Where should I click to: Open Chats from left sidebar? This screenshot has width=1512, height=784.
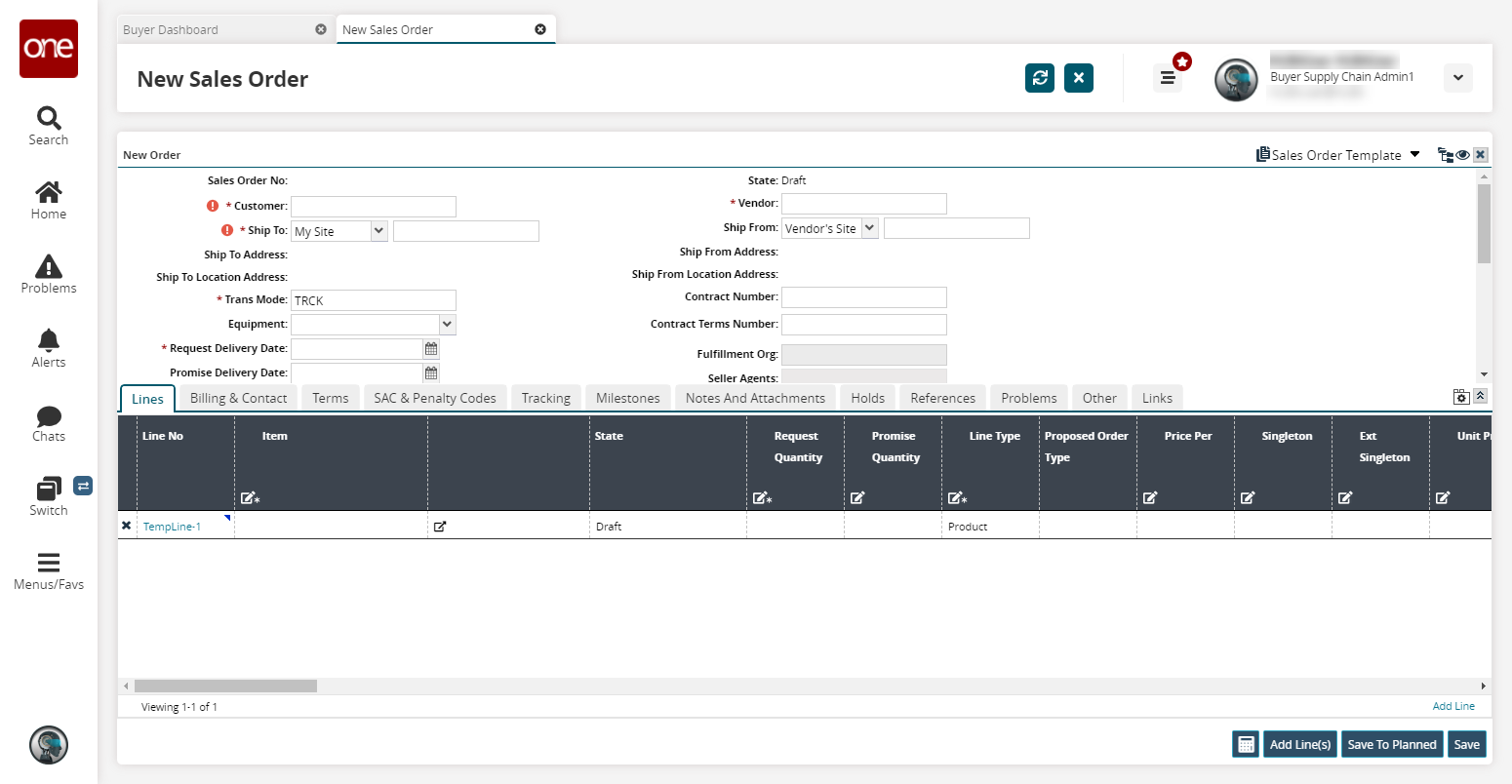click(49, 423)
